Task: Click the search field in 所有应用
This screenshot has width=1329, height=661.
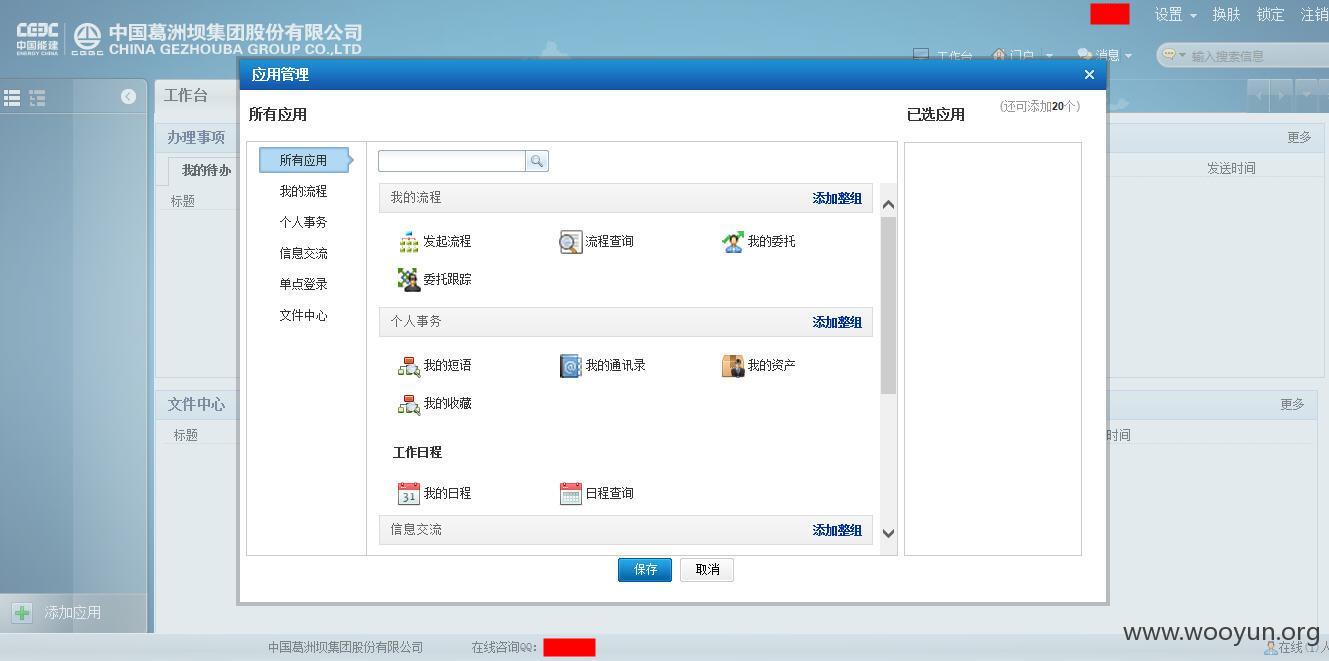Action: tap(452, 161)
